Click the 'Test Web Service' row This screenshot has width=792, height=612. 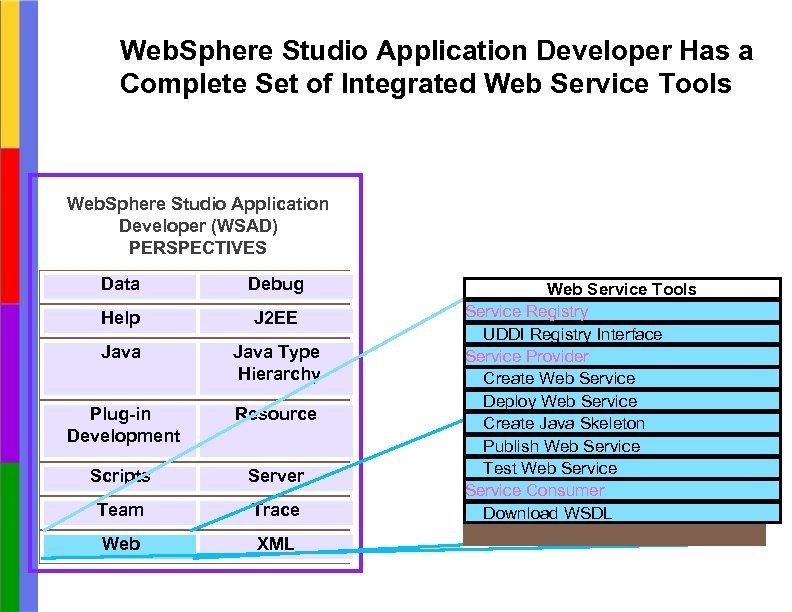[x=622, y=468]
